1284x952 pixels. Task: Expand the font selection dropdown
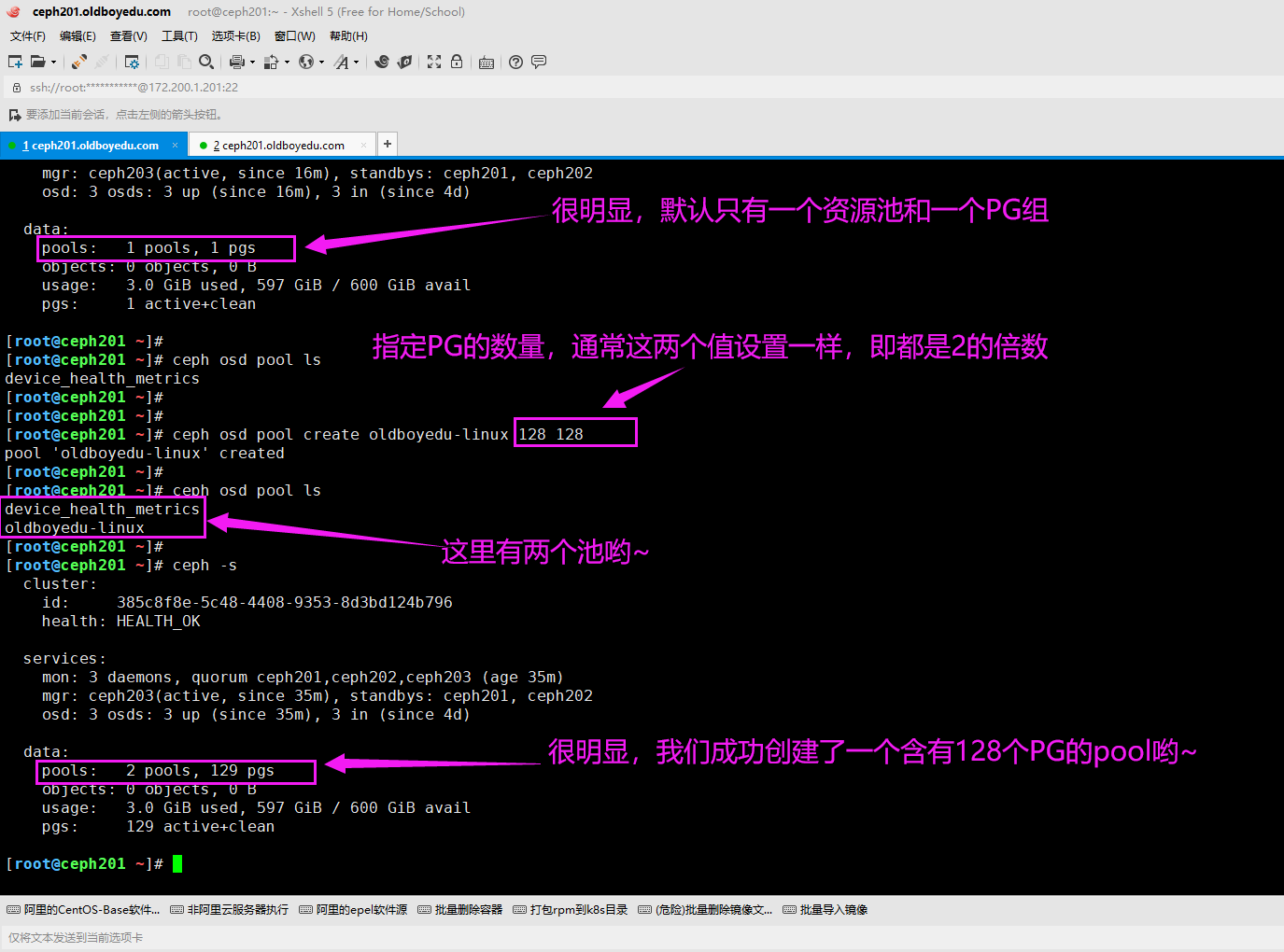[x=356, y=62]
